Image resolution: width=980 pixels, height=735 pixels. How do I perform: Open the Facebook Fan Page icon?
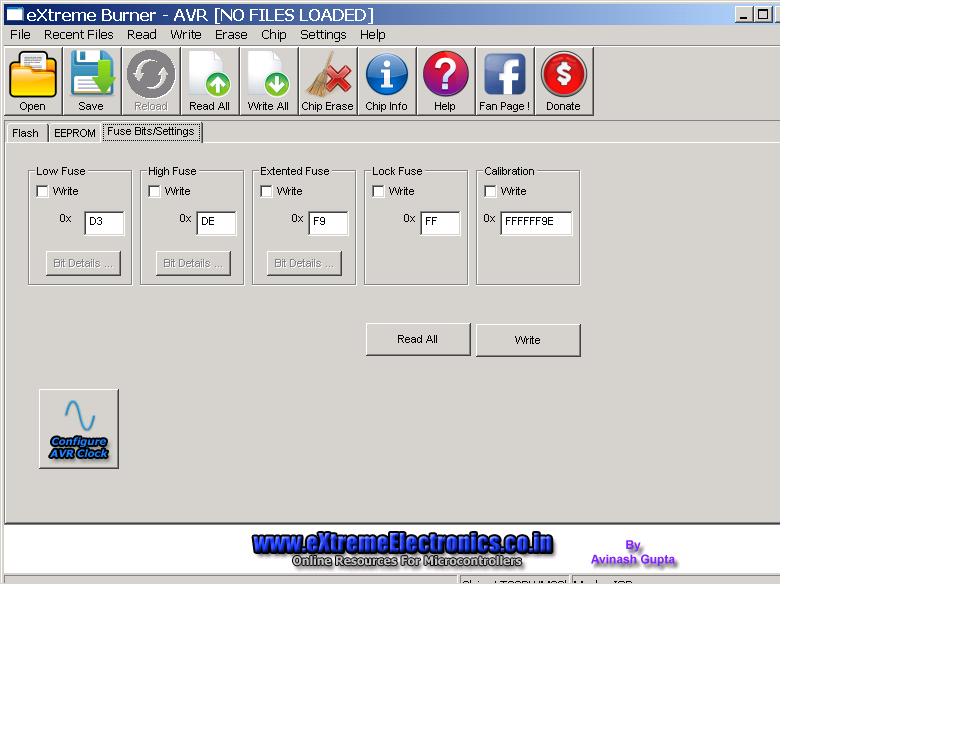coord(504,81)
